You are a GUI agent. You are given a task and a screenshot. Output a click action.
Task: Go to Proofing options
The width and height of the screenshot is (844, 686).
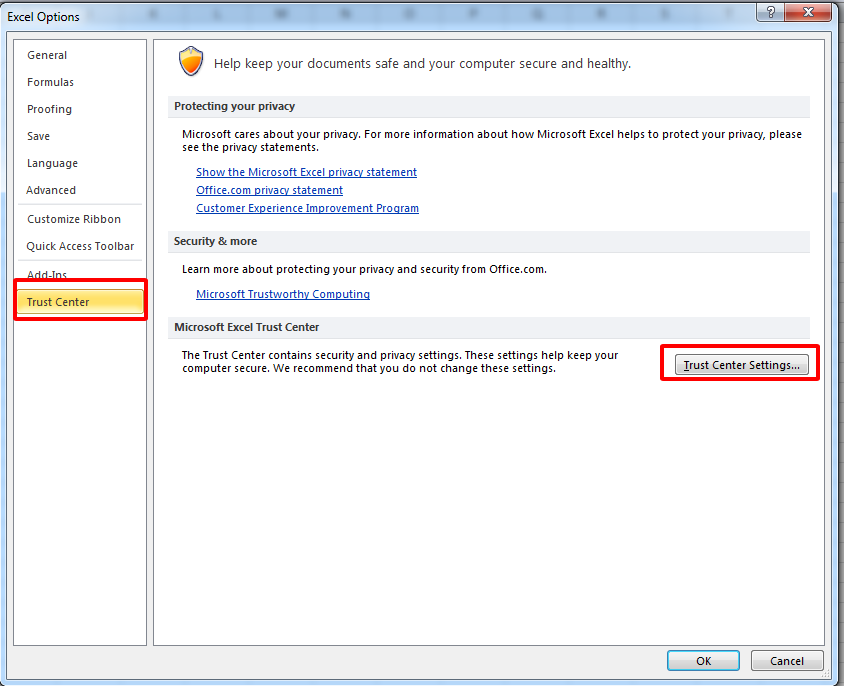[x=49, y=109]
